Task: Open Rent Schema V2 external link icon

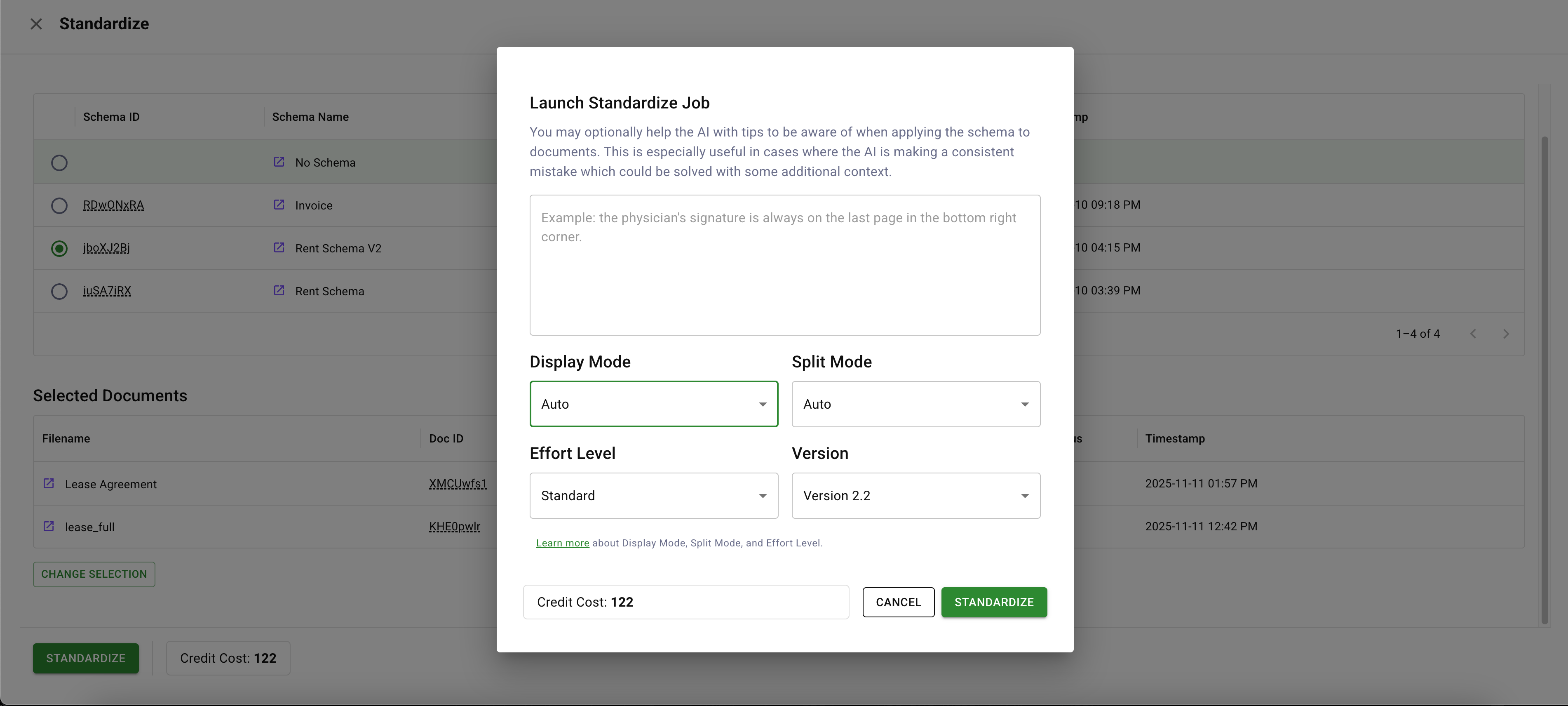Action: click(279, 247)
